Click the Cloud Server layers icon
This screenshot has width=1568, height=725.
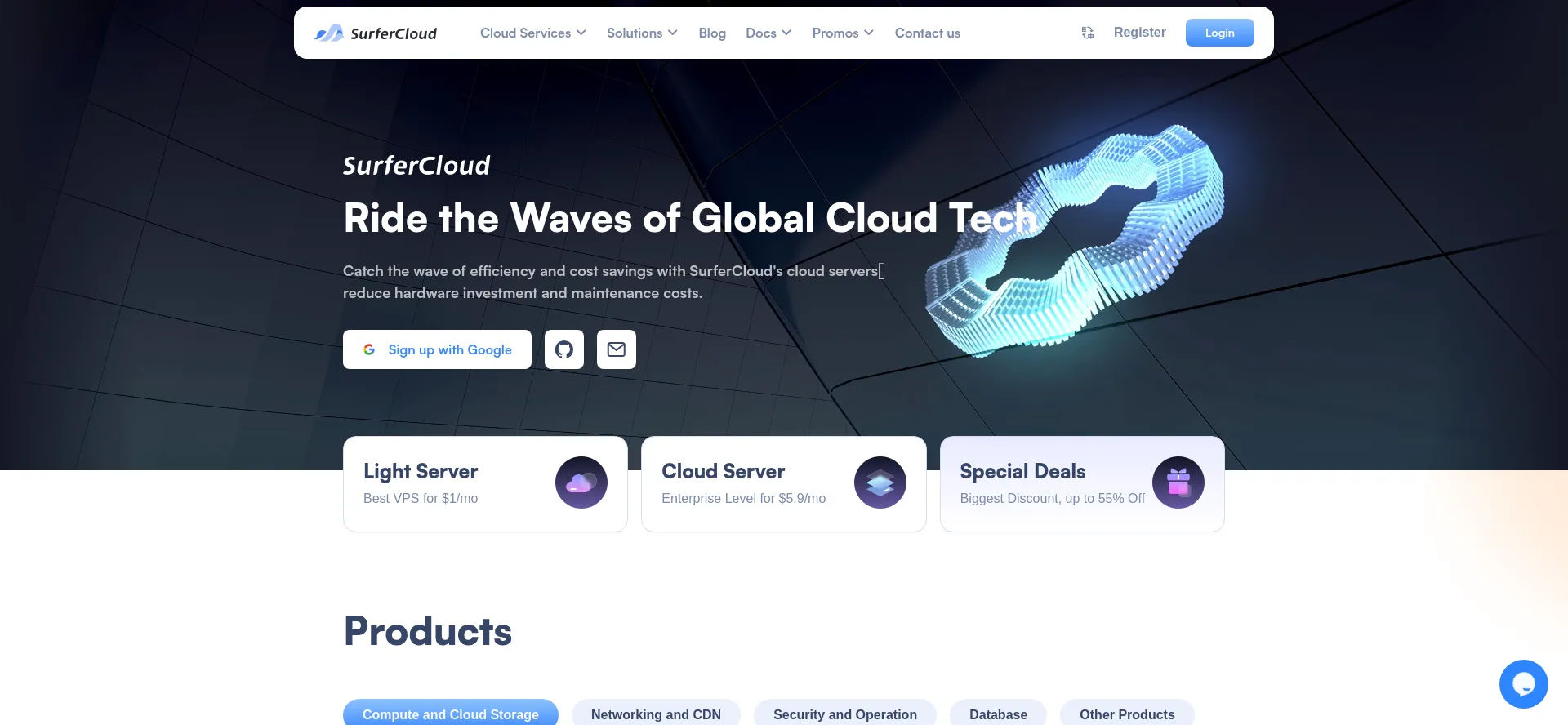[x=880, y=483]
